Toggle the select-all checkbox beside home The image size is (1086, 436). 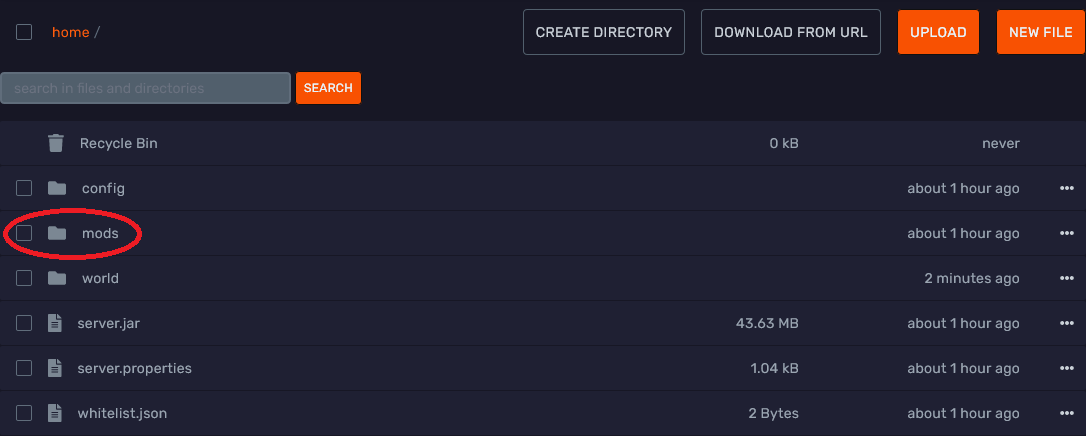(x=24, y=32)
